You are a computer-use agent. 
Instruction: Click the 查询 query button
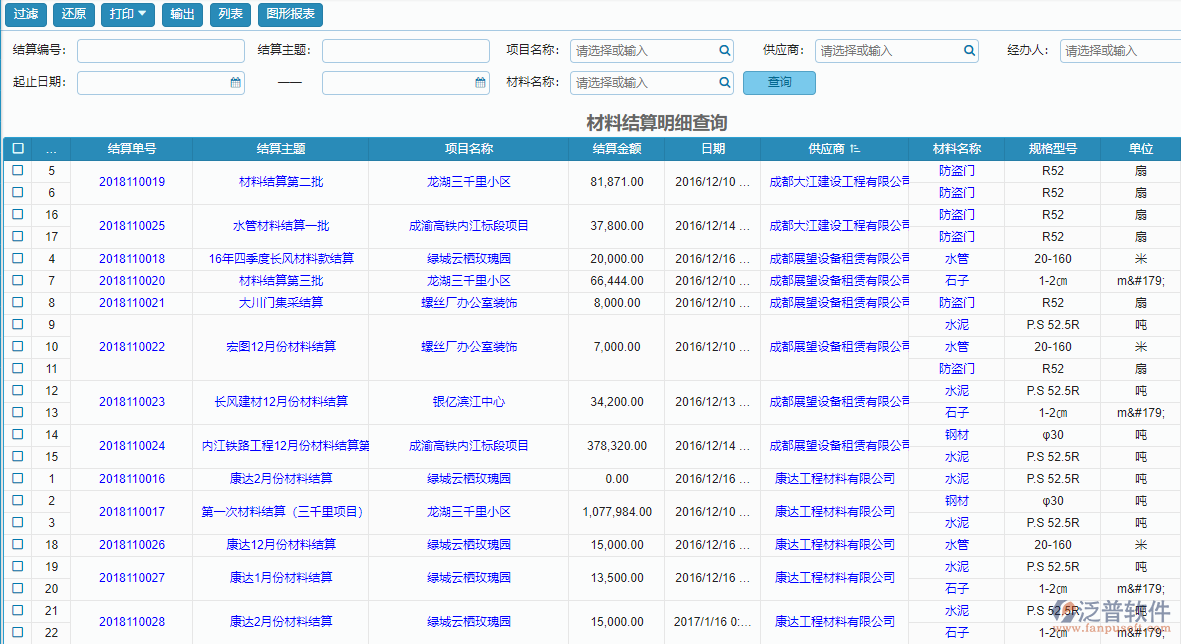779,83
